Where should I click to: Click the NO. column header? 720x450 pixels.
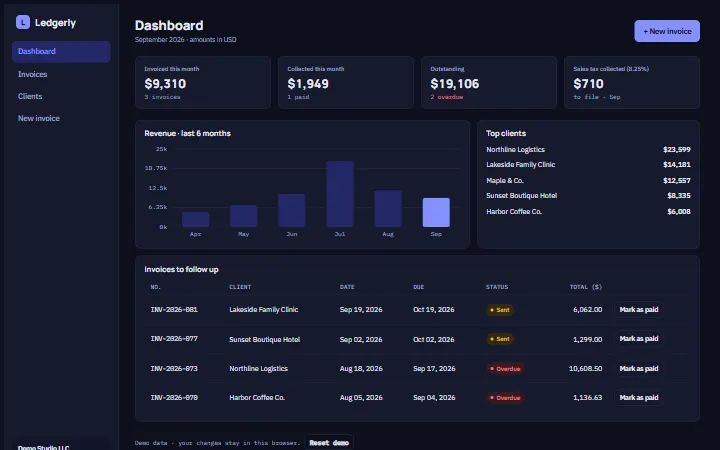[156, 287]
